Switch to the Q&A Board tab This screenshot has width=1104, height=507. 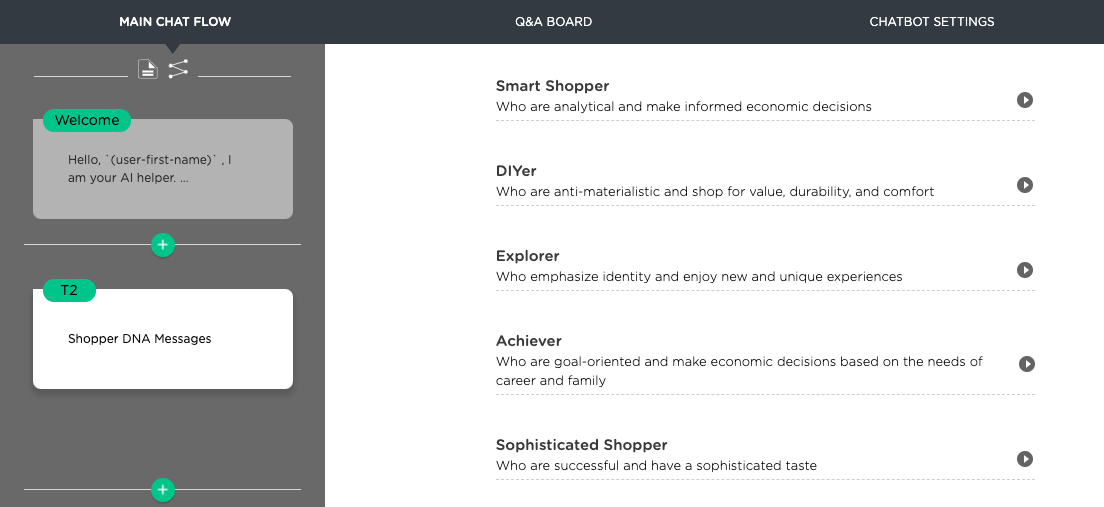(553, 22)
